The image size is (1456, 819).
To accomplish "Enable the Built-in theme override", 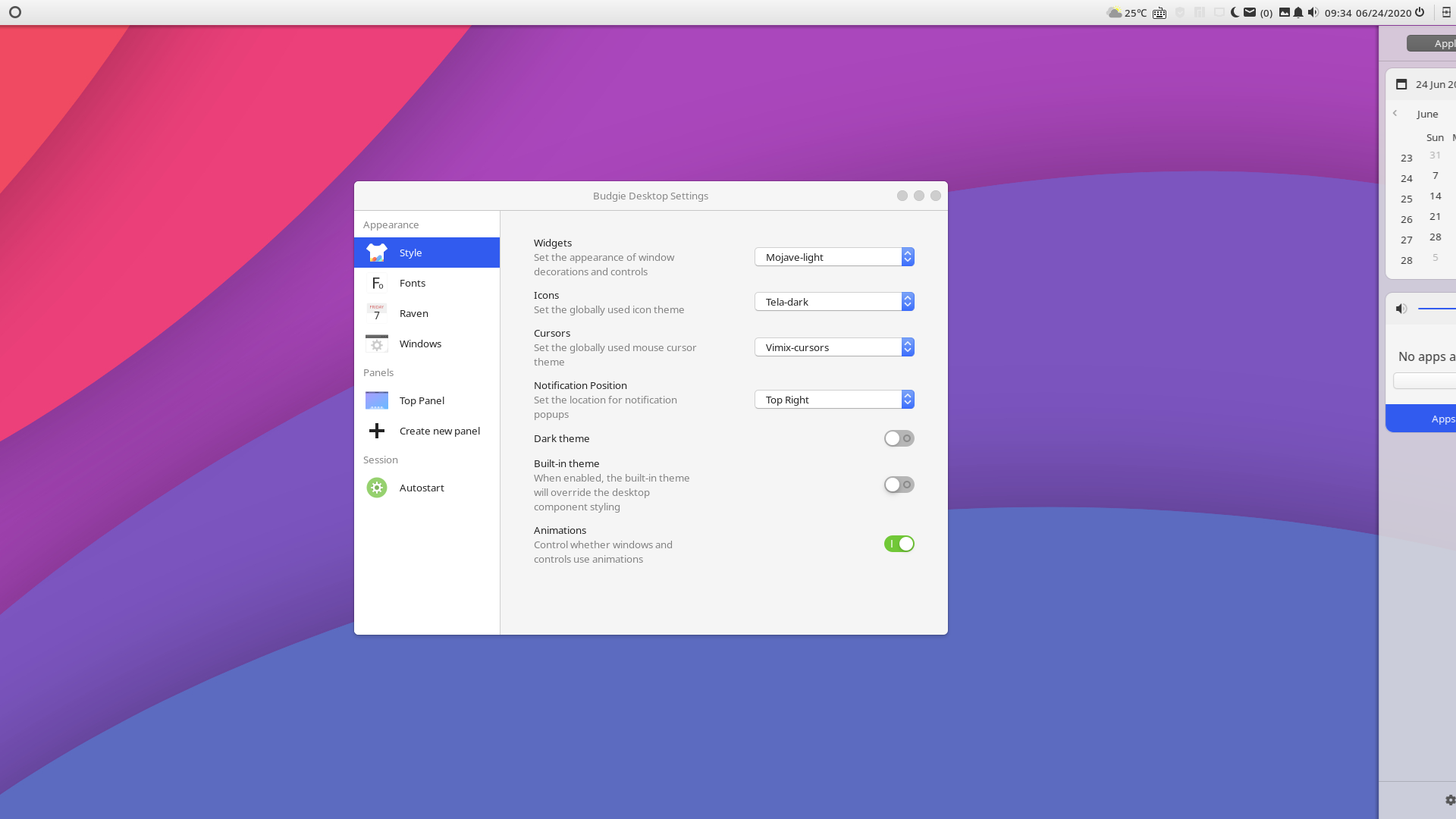I will 899,485.
